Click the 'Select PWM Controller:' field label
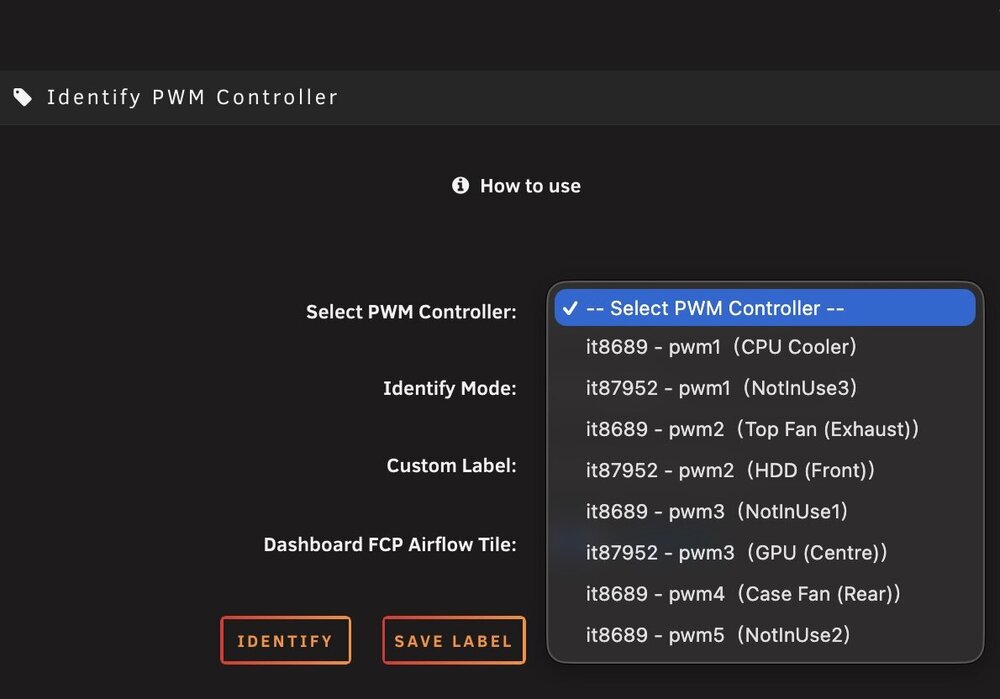Screen dimensions: 1000x699 [x=411, y=312]
